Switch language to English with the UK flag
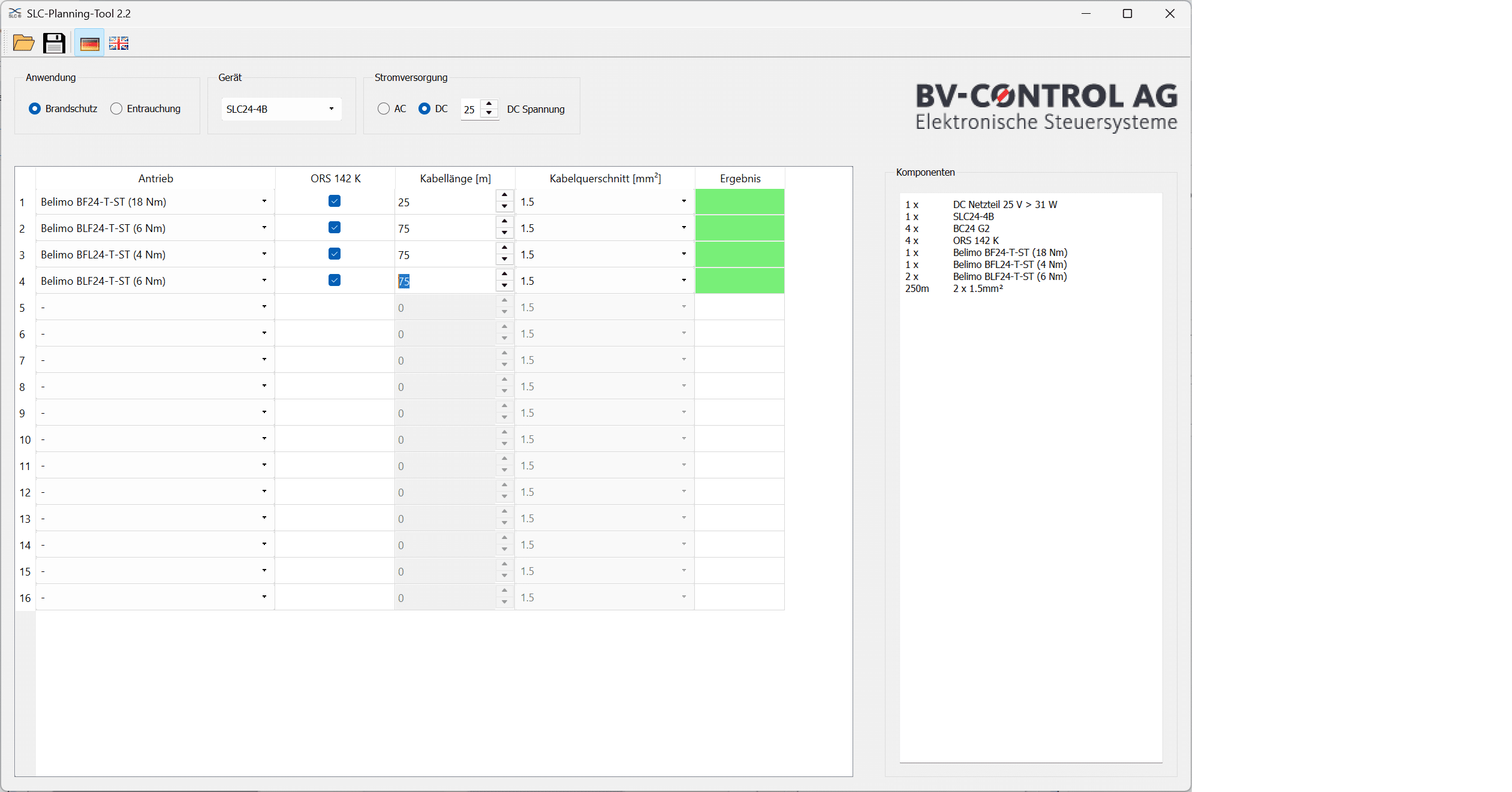The image size is (1512, 792). point(119,43)
